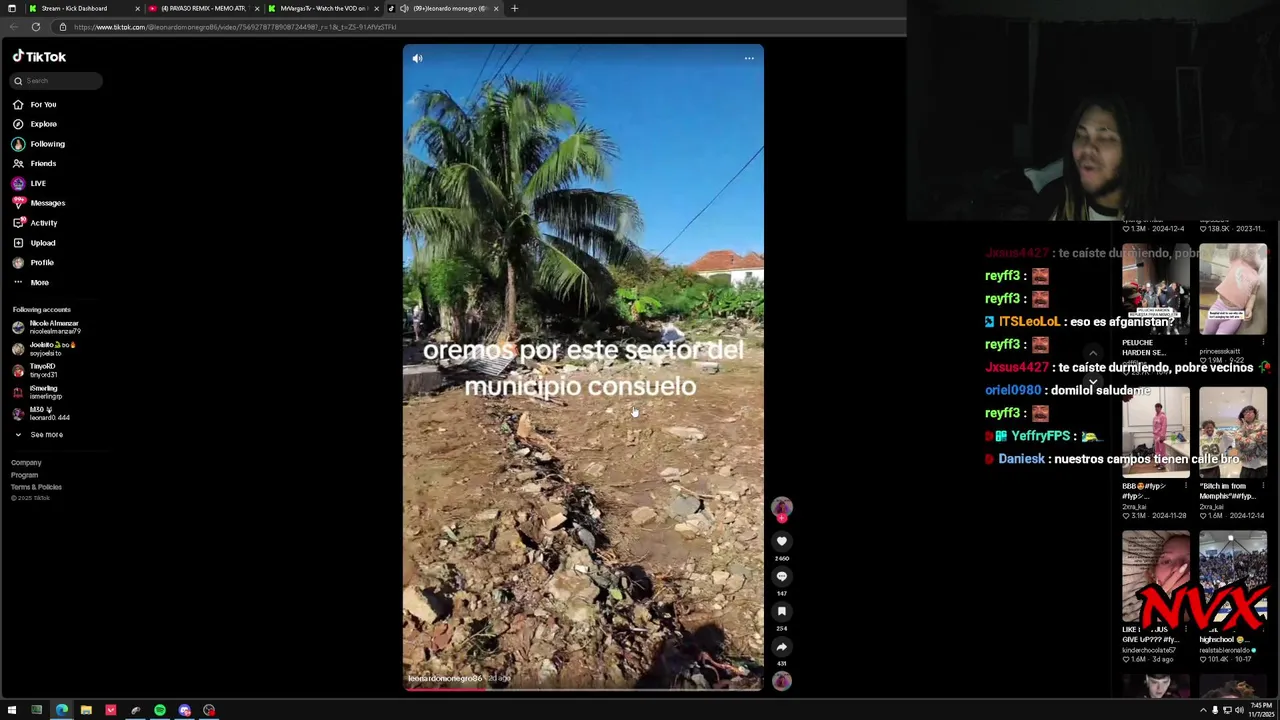Open the PELUCHE HARDEN video thumbnail
The width and height of the screenshot is (1280, 720).
(x=1156, y=289)
